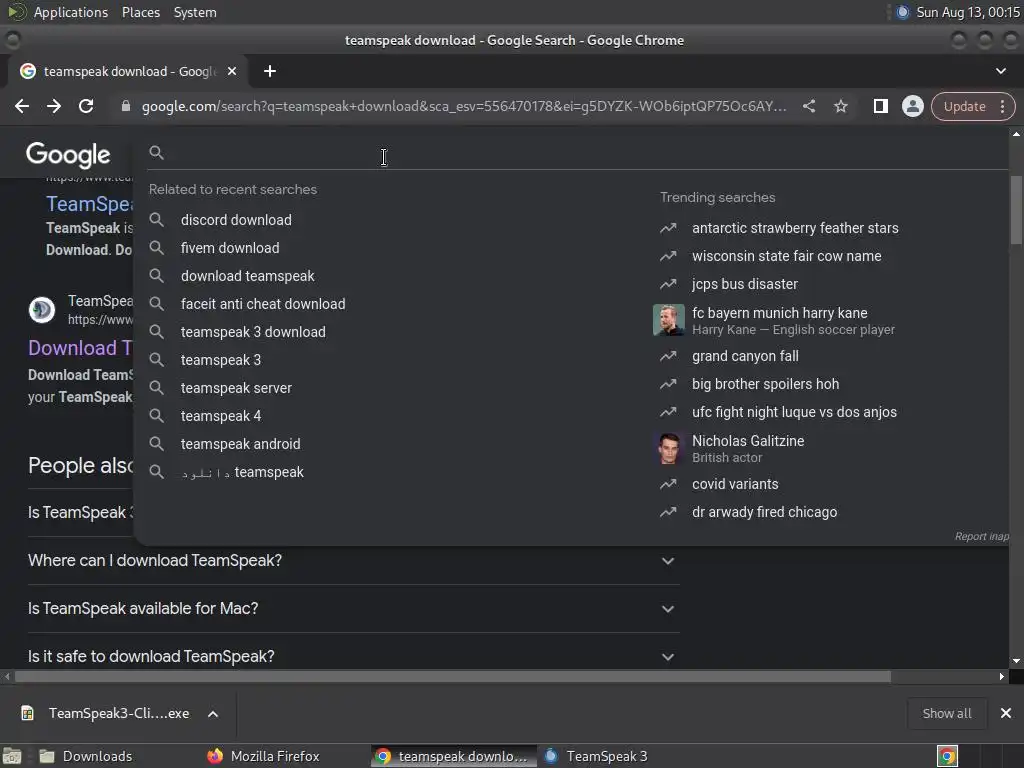Choose suggestion teamspeak server
This screenshot has width=1024, height=768.
236,389
